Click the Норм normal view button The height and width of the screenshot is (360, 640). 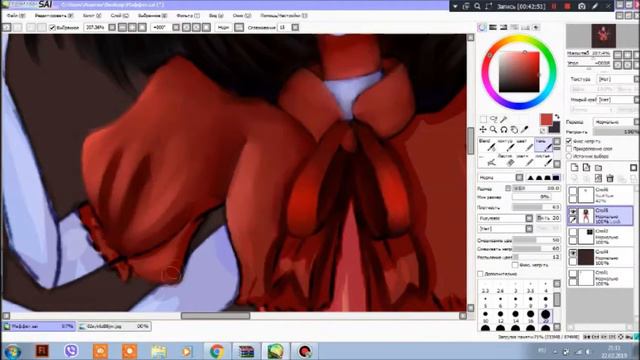point(224,27)
